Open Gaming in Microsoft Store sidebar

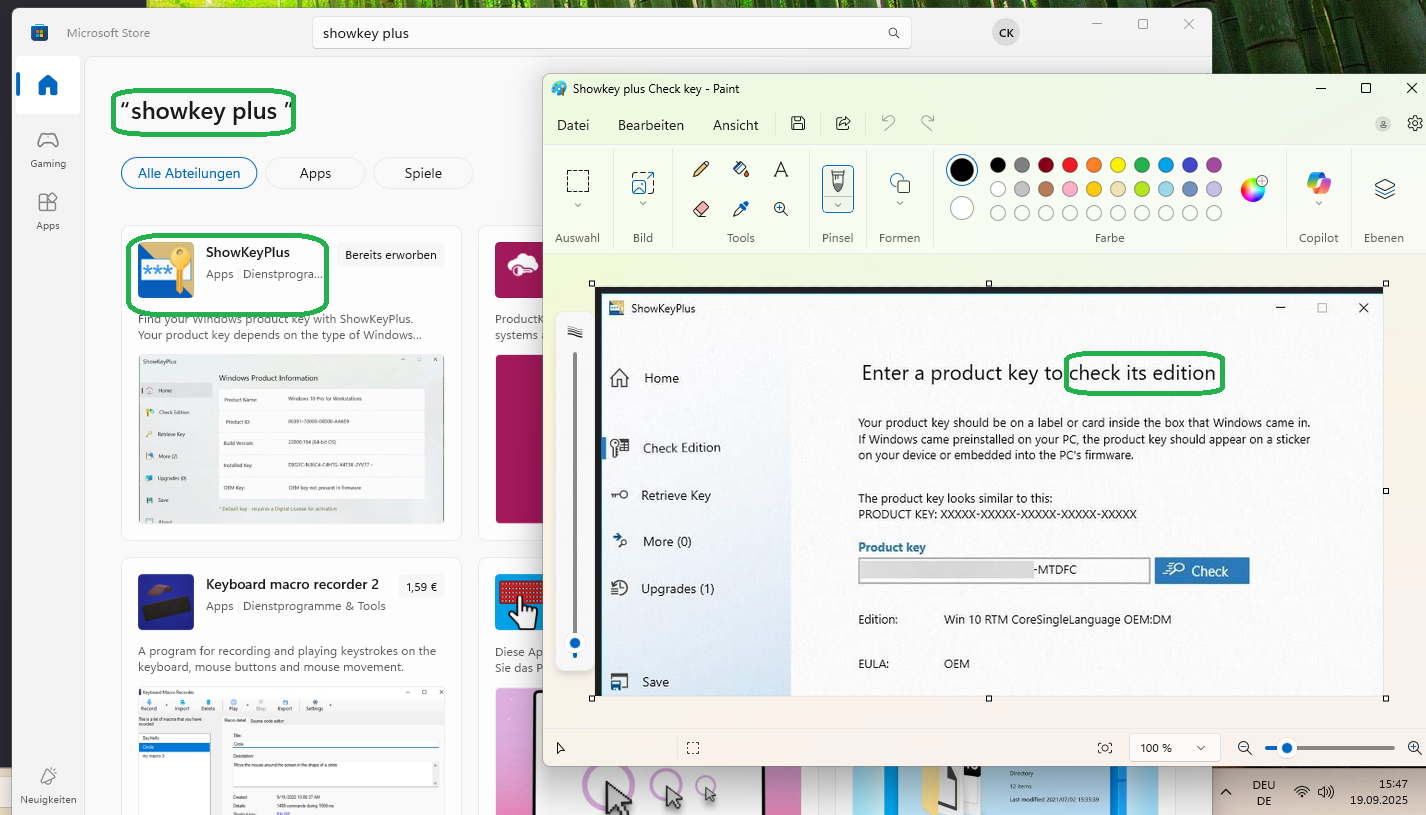(x=48, y=148)
